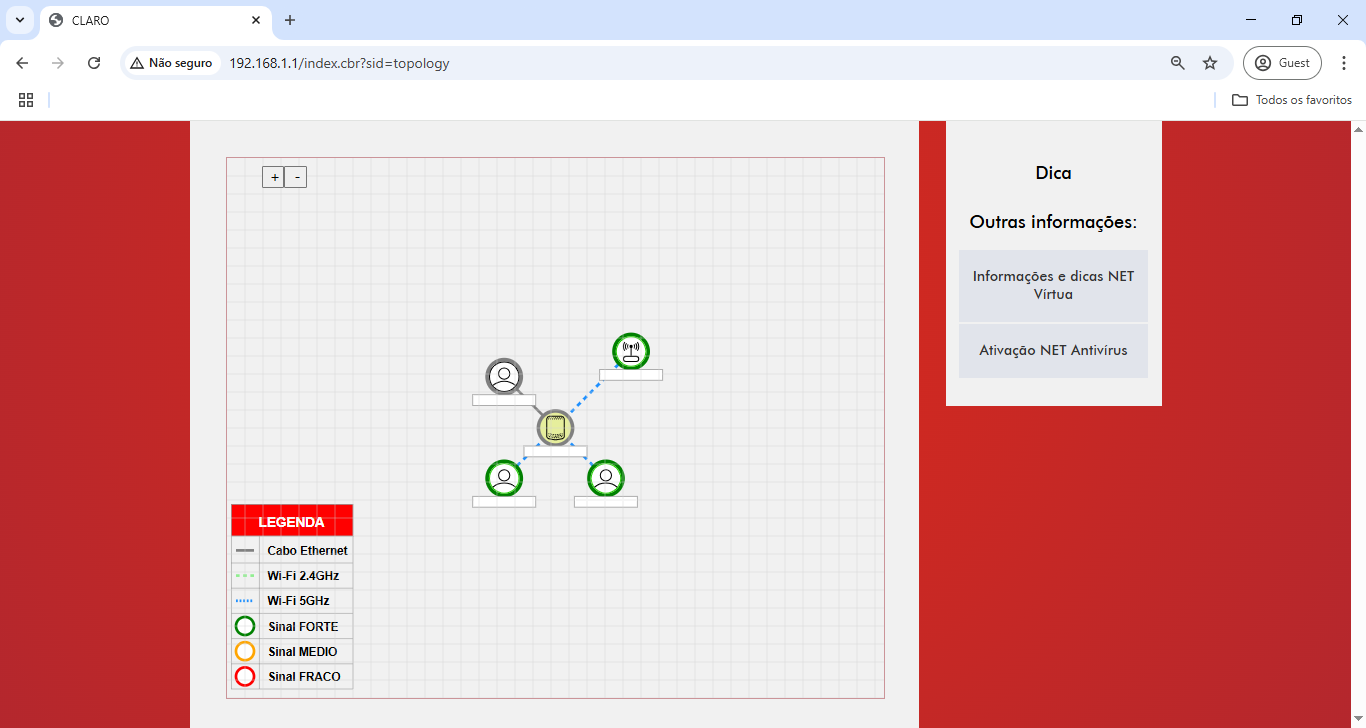Viewport: 1366px width, 728px height.
Task: Open Todos os favoritos folder
Action: point(1292,100)
